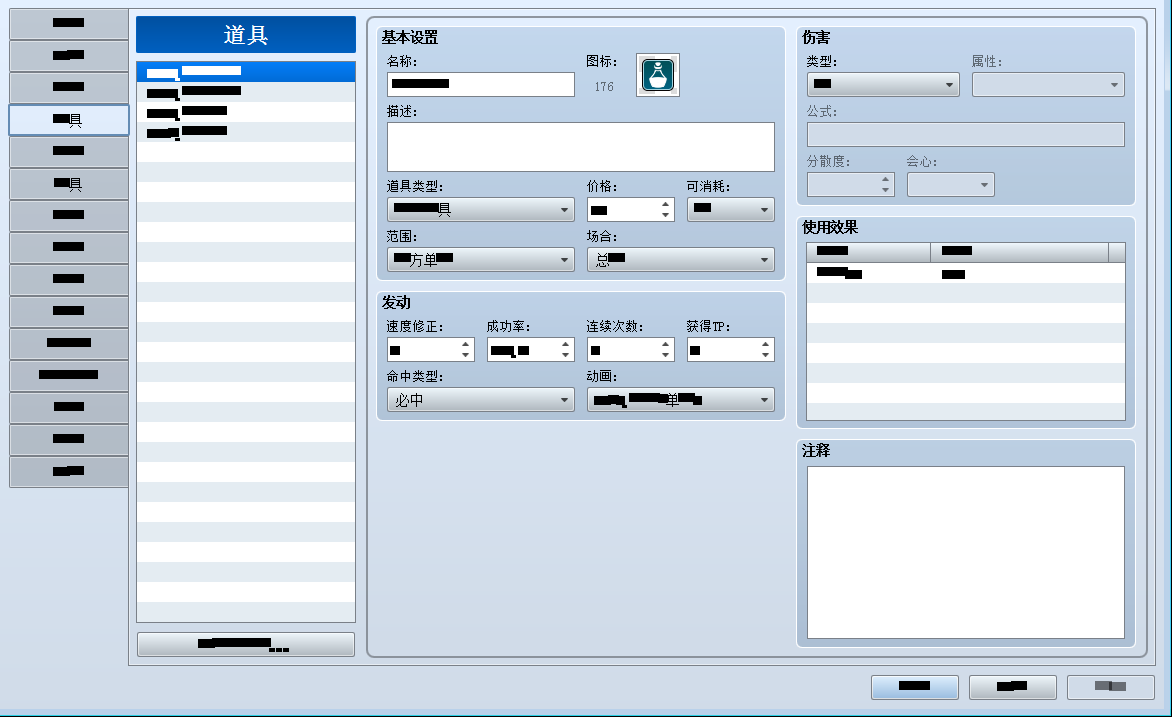
Task: Open the 道具类型 dropdown
Action: point(481,209)
